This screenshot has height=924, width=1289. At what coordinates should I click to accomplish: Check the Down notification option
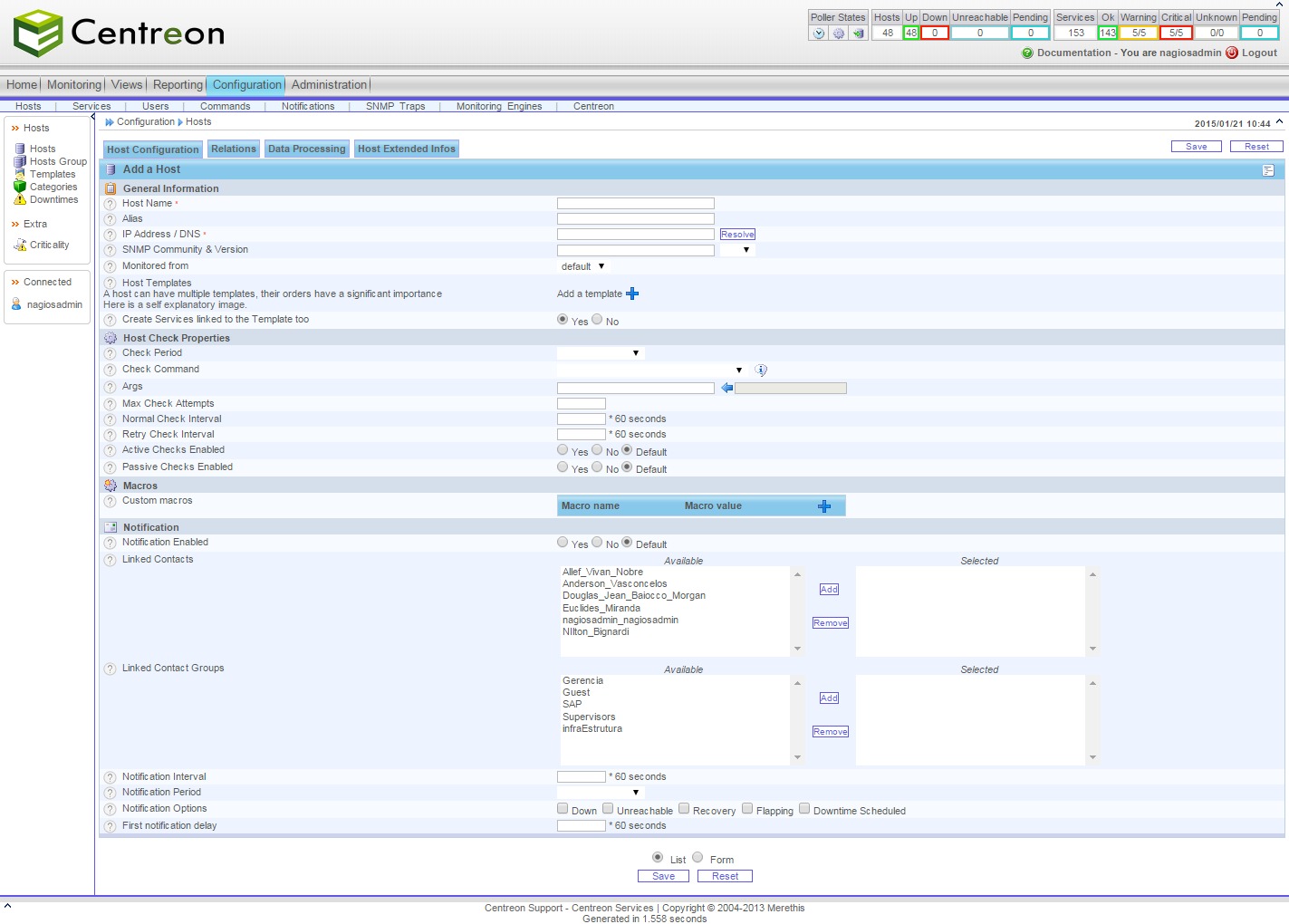pyautogui.click(x=563, y=808)
